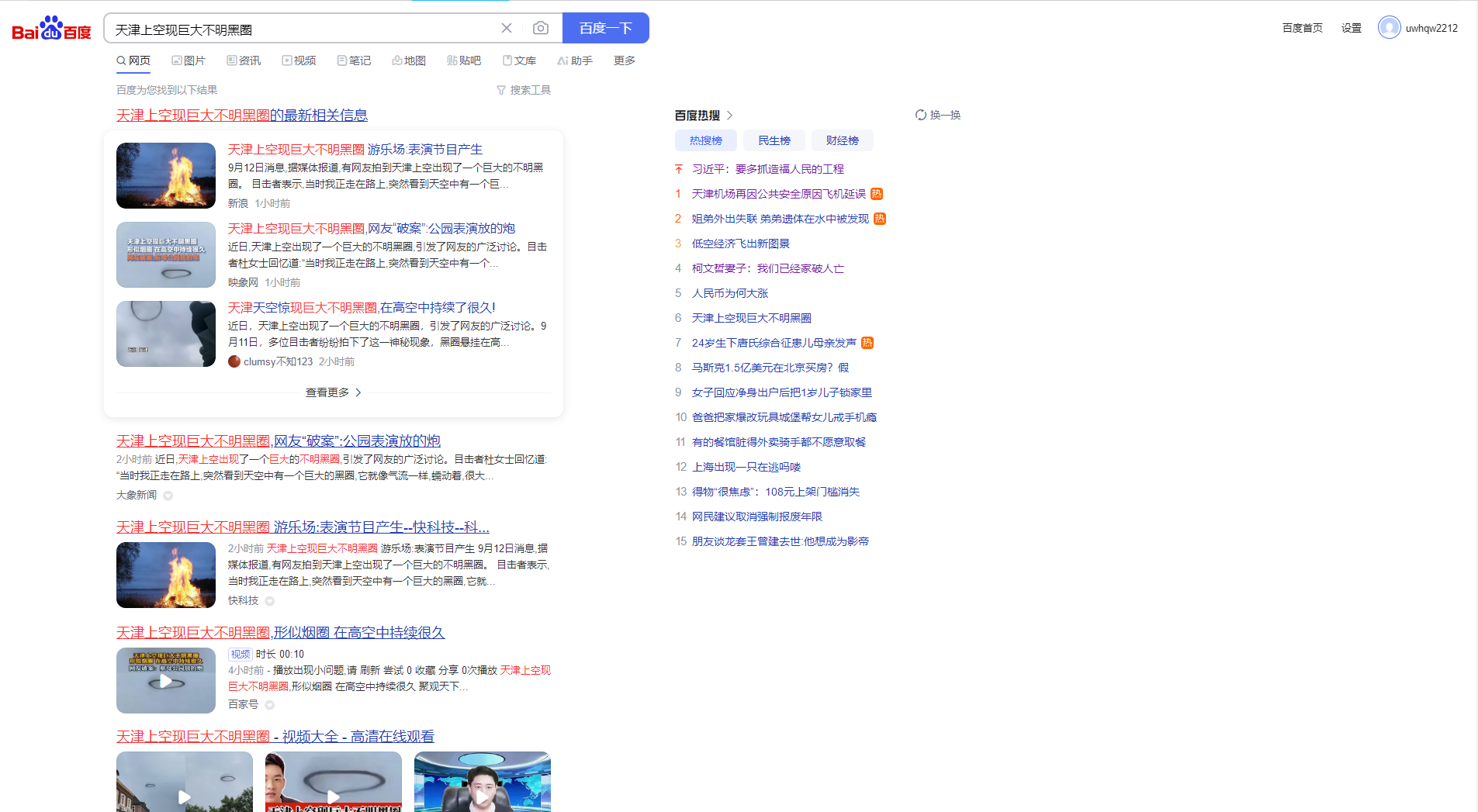Select the 热搜榜 tab
1478x812 pixels.
[706, 140]
